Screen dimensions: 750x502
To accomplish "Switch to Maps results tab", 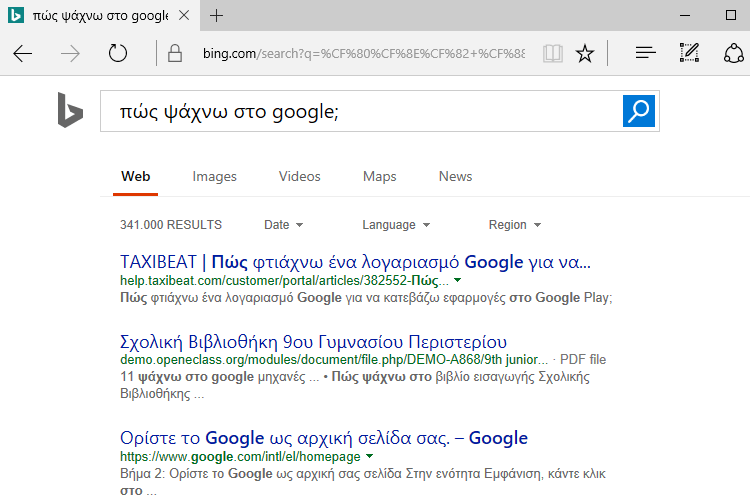I will pos(379,176).
